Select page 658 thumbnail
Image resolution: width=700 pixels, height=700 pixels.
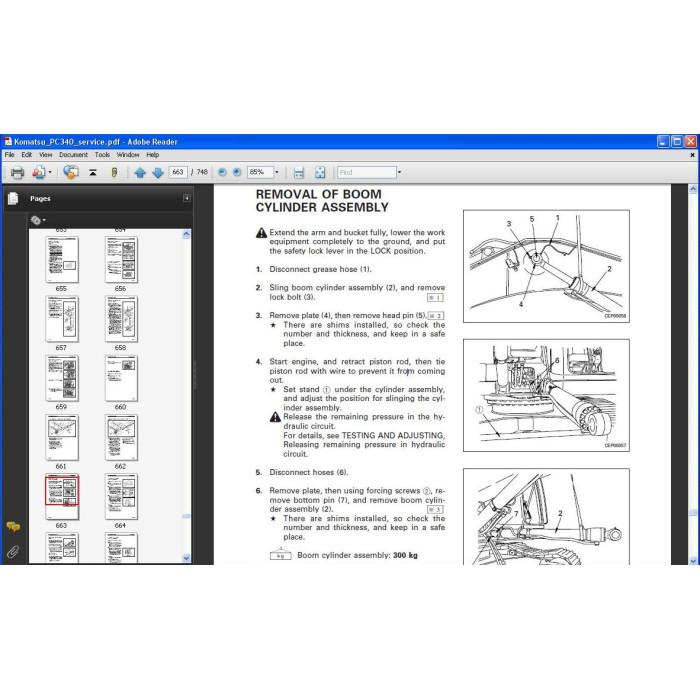(x=121, y=319)
